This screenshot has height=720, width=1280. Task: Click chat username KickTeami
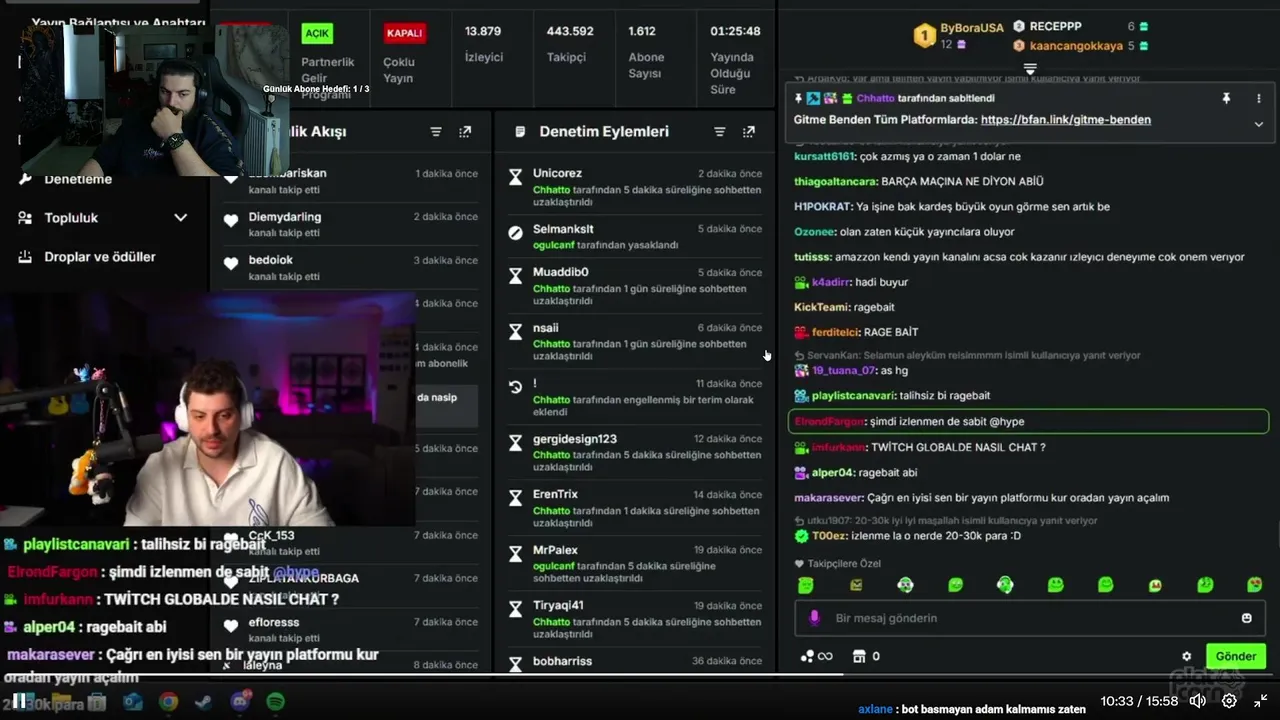click(x=822, y=307)
